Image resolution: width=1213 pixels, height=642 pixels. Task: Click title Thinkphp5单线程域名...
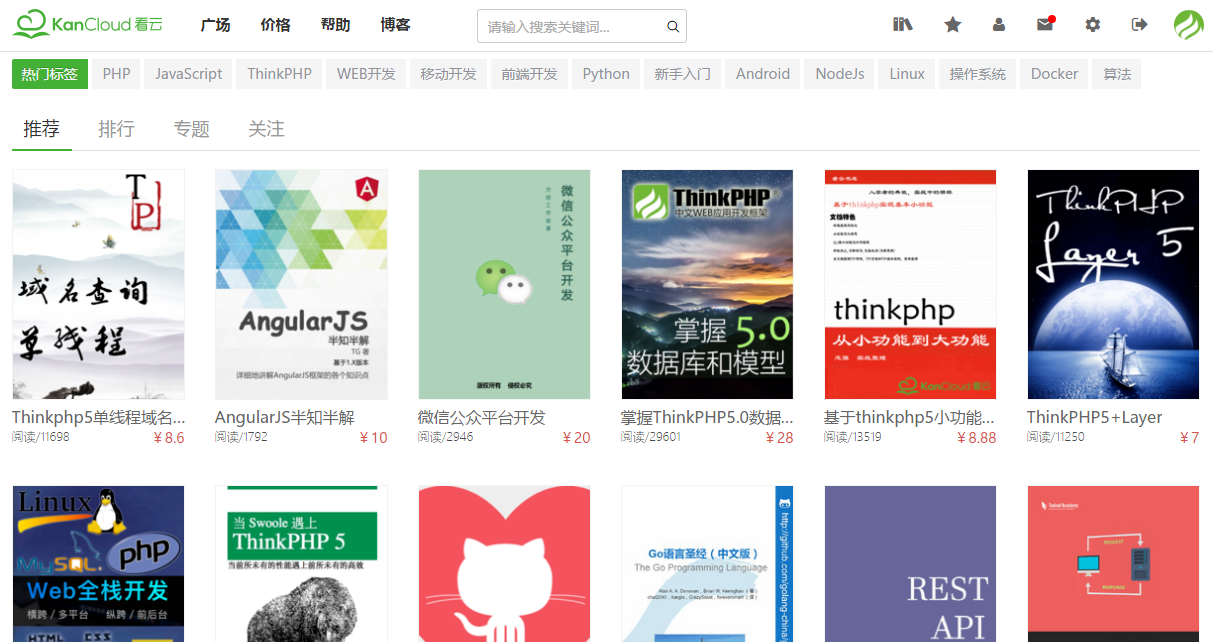[x=98, y=417]
